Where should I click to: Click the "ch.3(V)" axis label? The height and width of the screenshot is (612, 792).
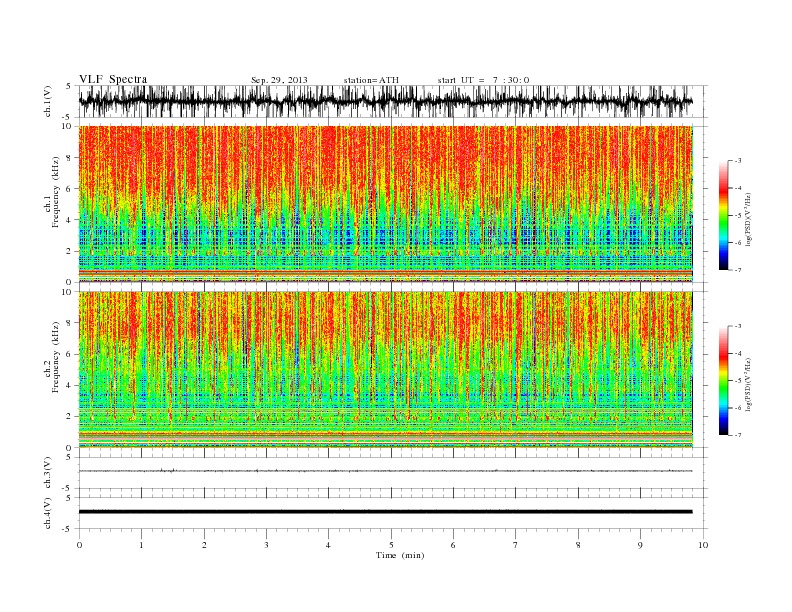(48, 473)
